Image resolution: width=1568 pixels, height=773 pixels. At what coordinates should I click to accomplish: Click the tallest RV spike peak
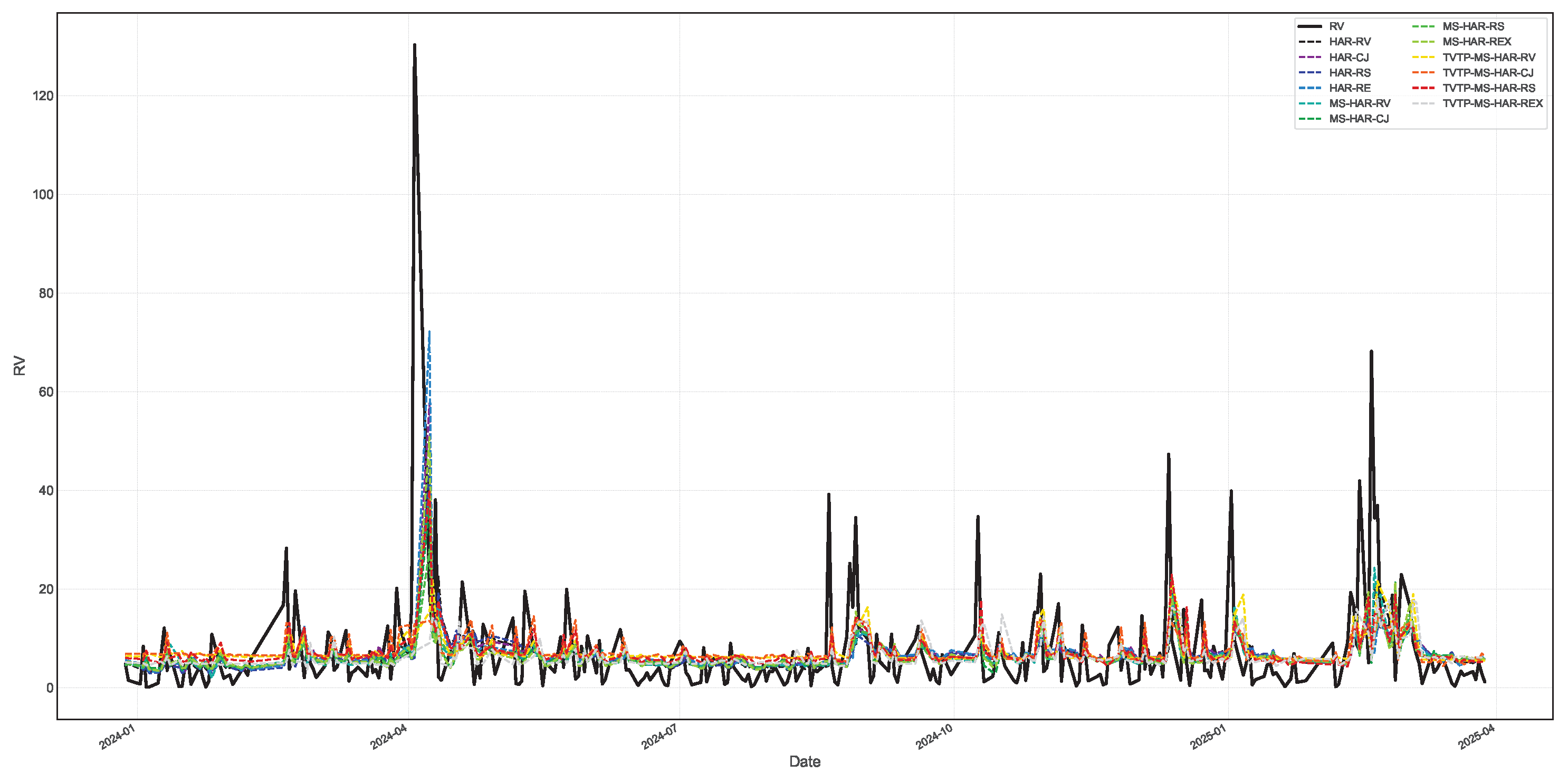[415, 45]
